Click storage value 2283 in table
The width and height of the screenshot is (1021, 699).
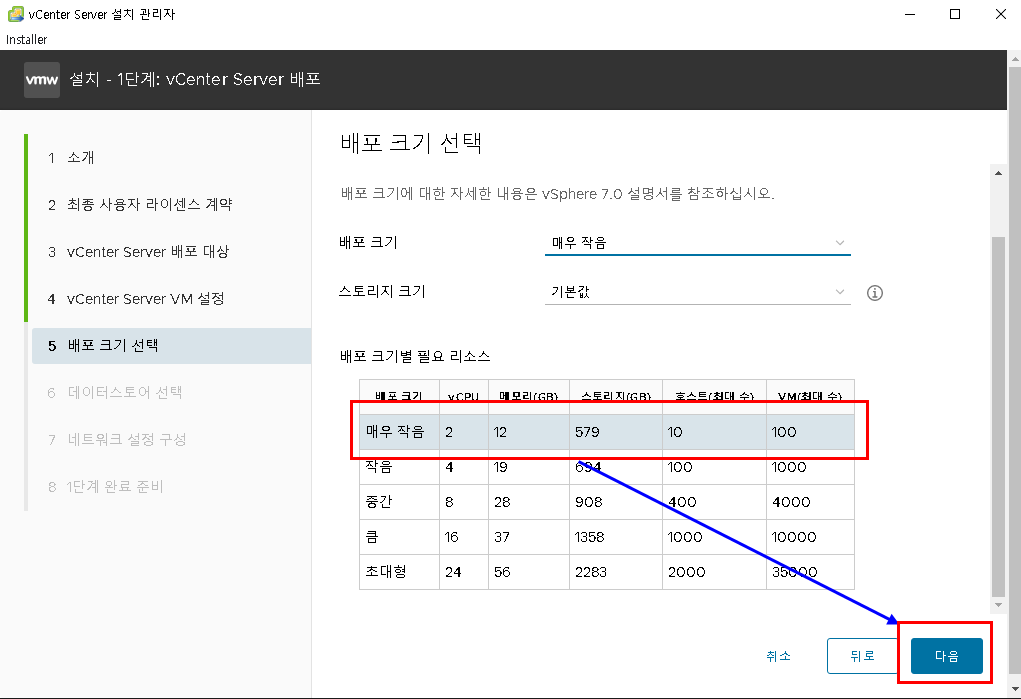point(591,572)
